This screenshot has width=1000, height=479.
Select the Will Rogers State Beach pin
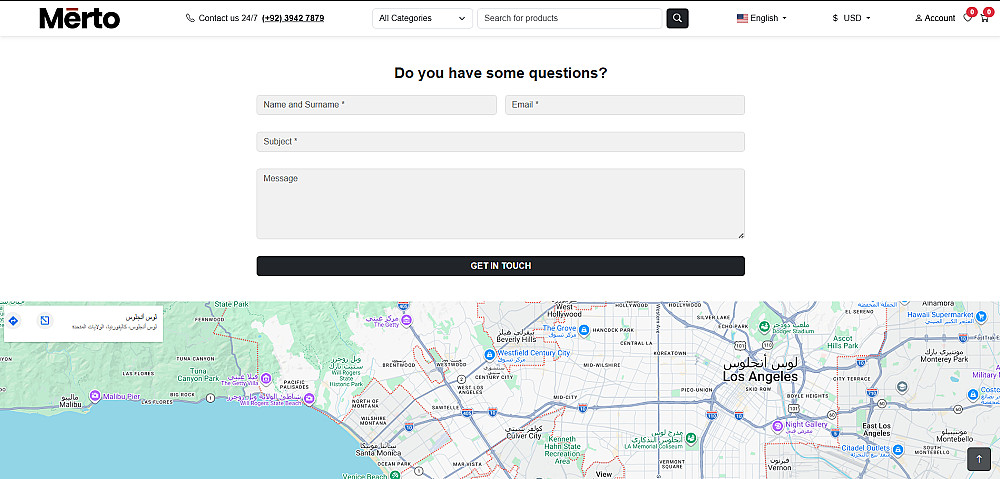point(309,399)
